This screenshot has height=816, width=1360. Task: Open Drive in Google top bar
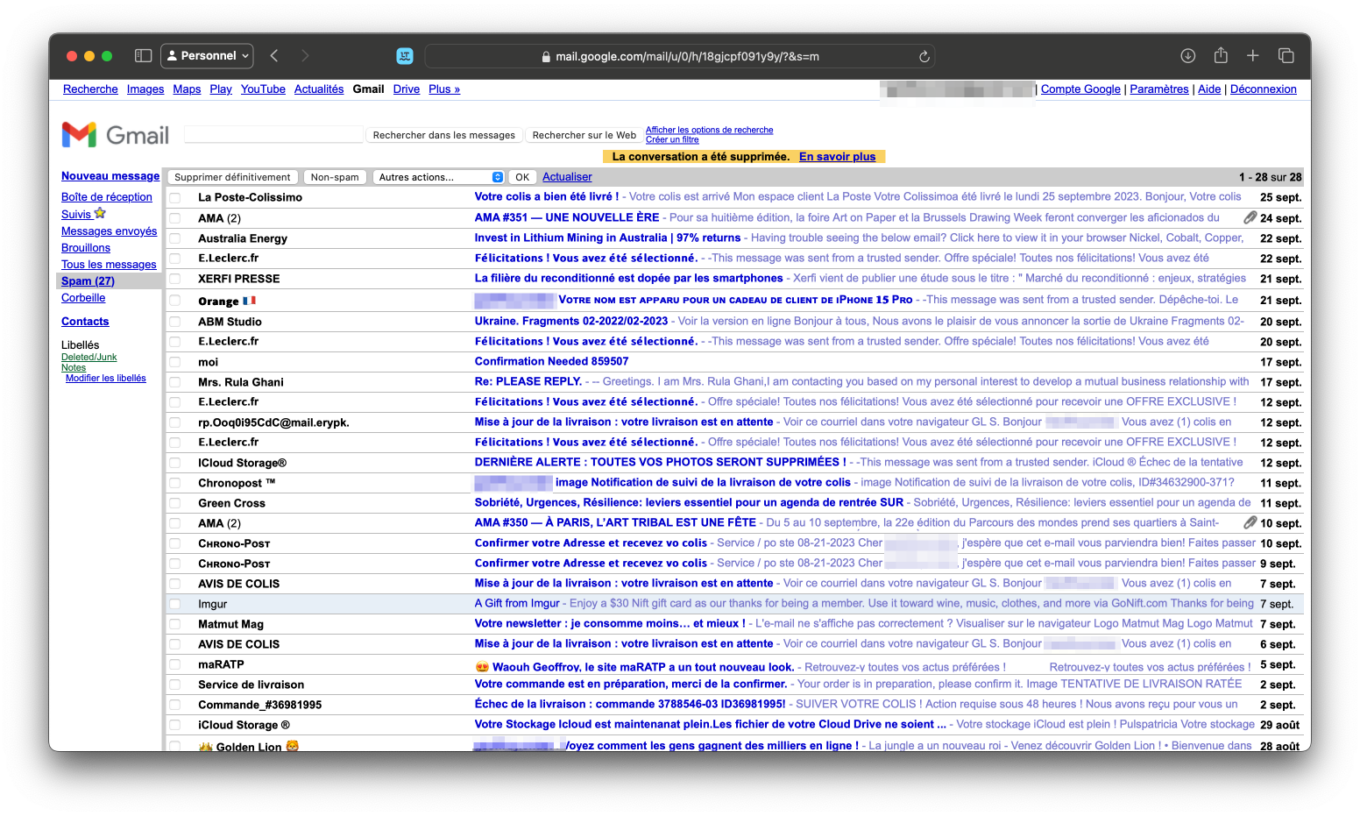(406, 89)
